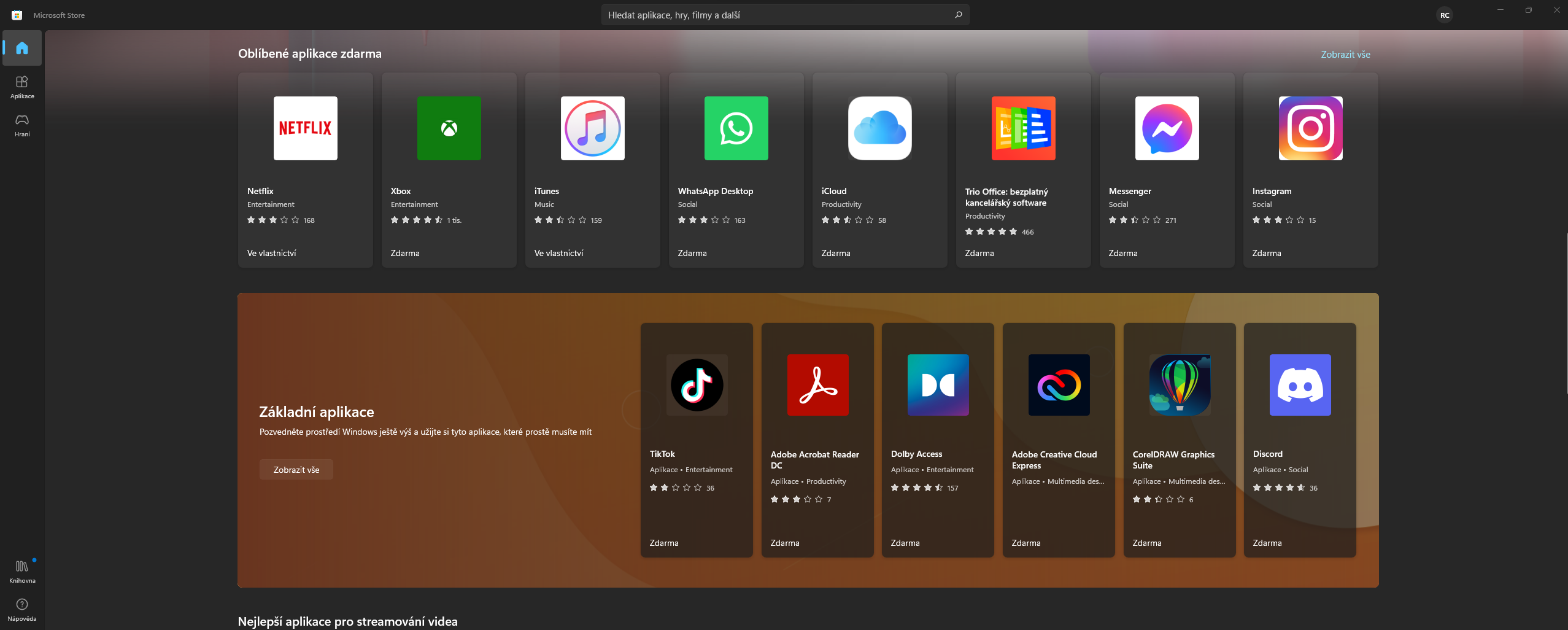Open the CorelDRAW Graphics Suite icon
Screen dimensions: 1568x630
(1180, 385)
